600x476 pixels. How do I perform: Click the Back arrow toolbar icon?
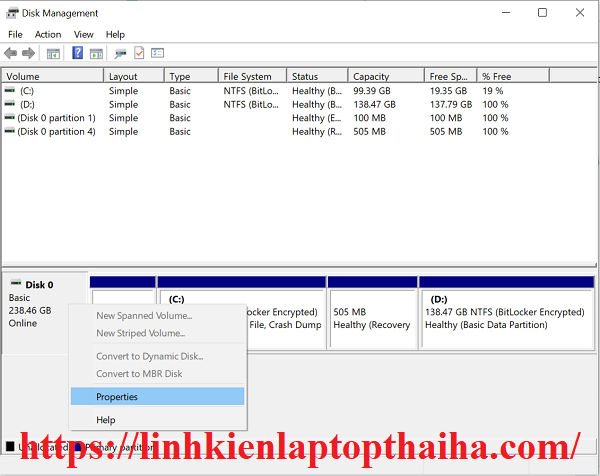click(11, 53)
